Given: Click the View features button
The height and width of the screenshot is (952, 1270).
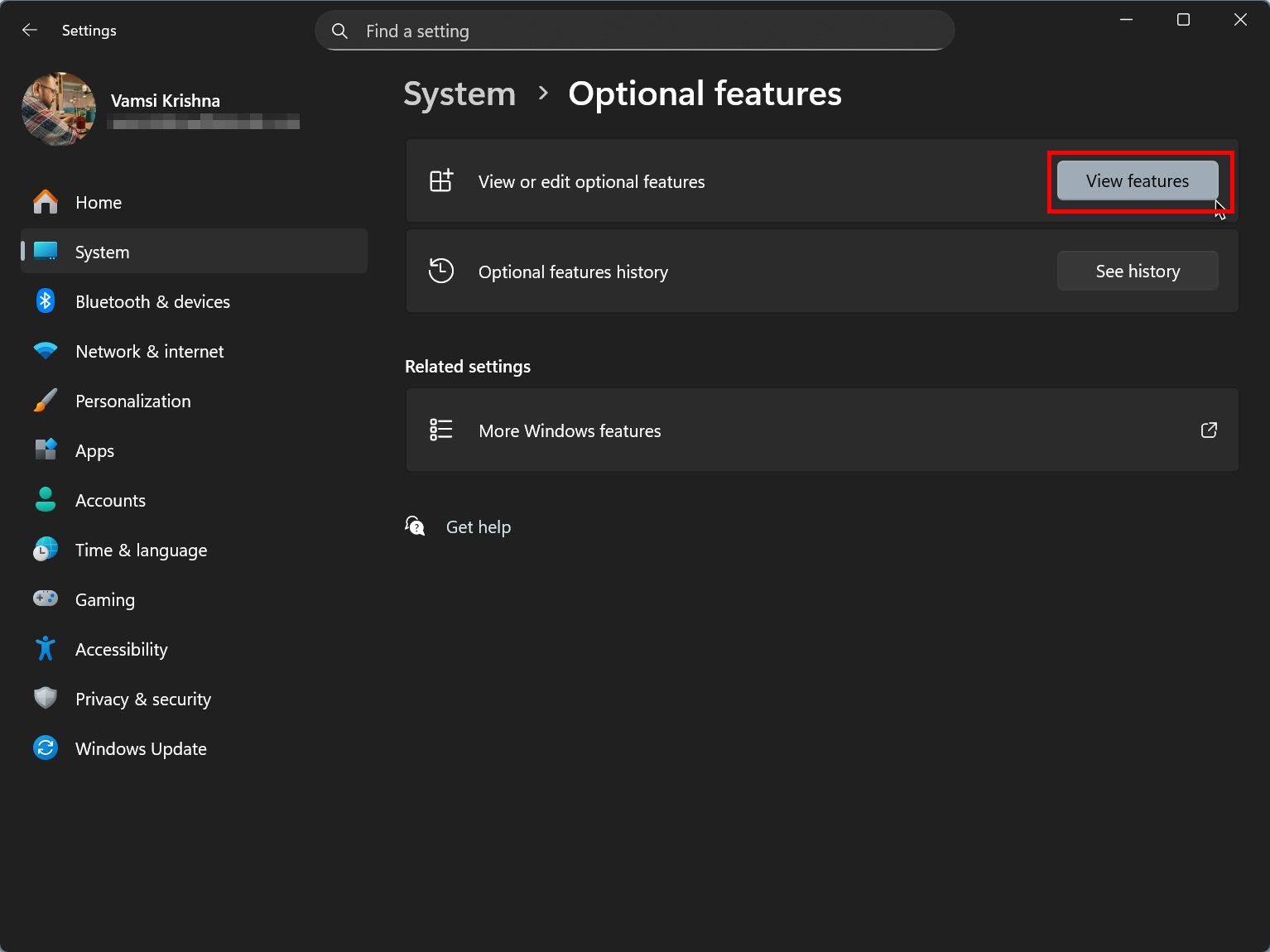Looking at the screenshot, I should 1138,180.
